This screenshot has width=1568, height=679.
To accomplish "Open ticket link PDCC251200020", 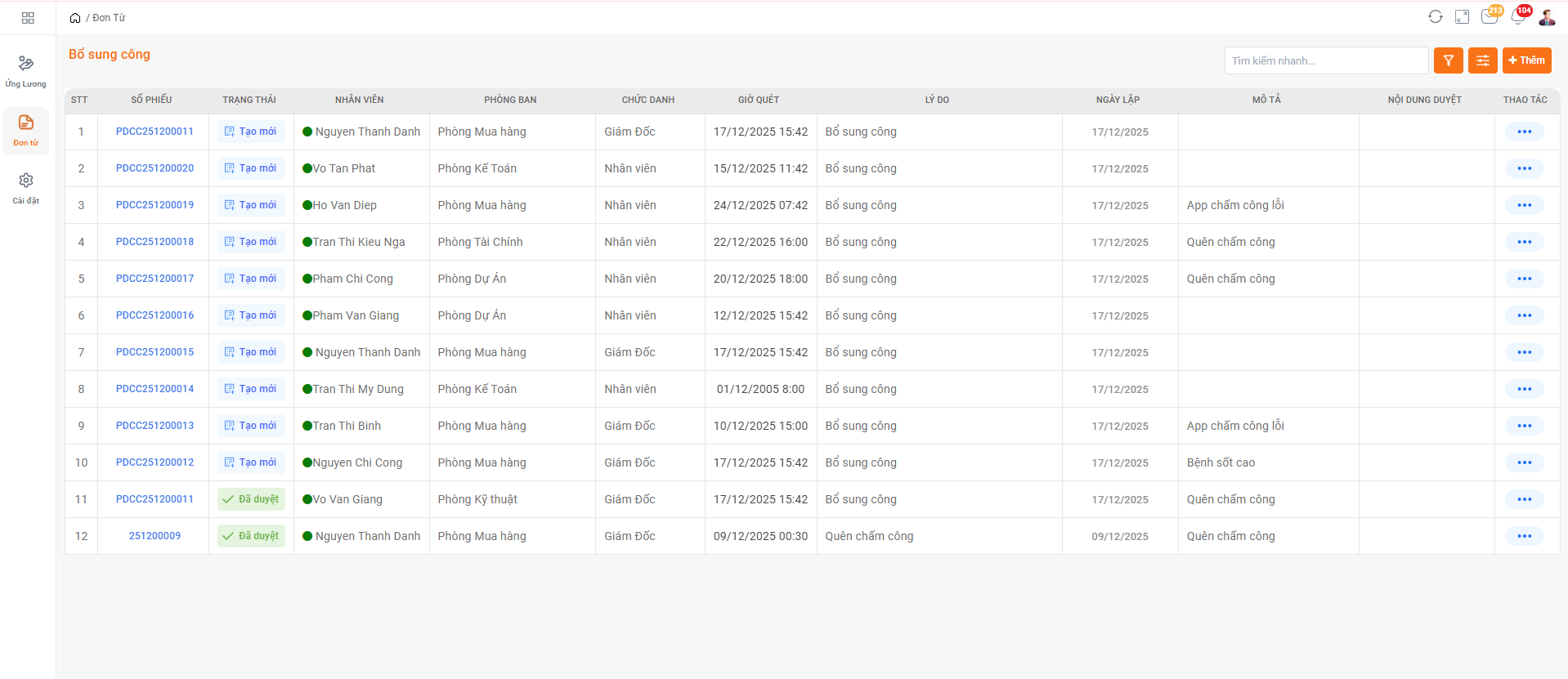I will [x=155, y=168].
